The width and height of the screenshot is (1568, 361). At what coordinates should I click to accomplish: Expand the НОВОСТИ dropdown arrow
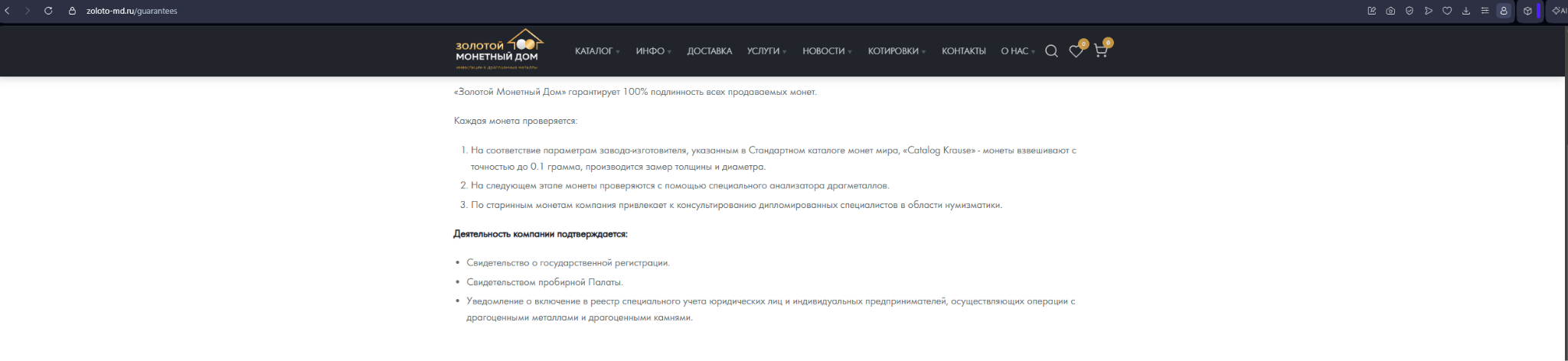click(x=850, y=52)
